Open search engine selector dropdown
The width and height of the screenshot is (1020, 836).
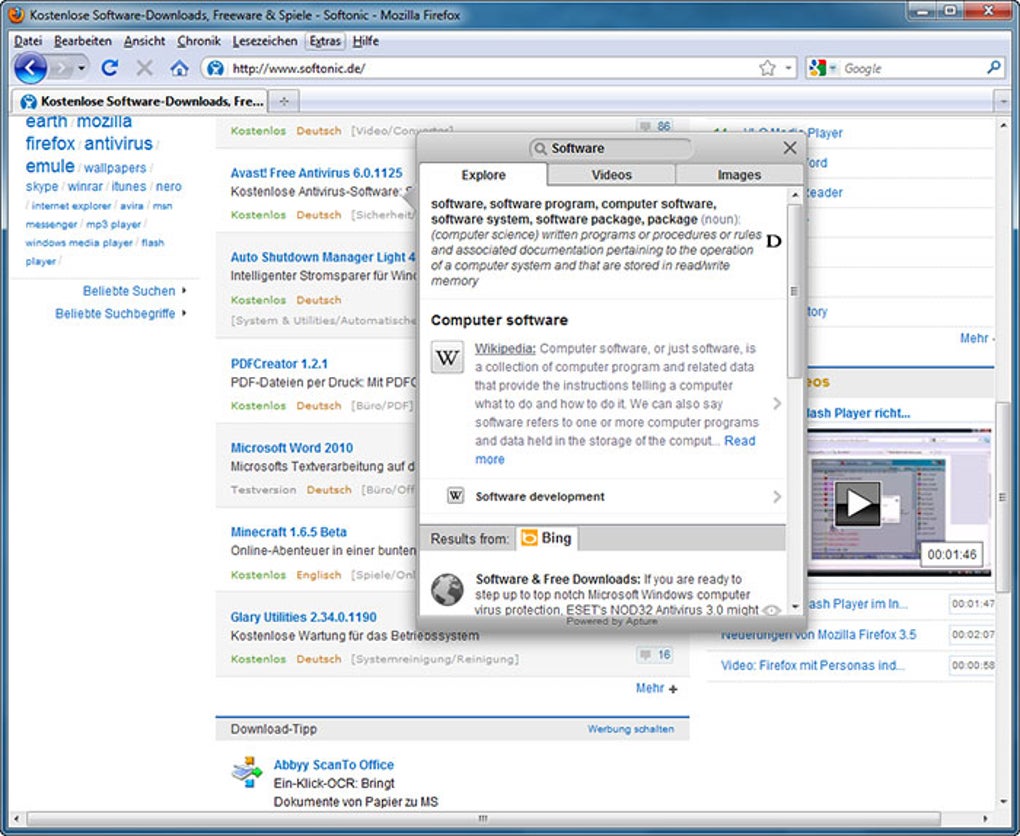[833, 68]
